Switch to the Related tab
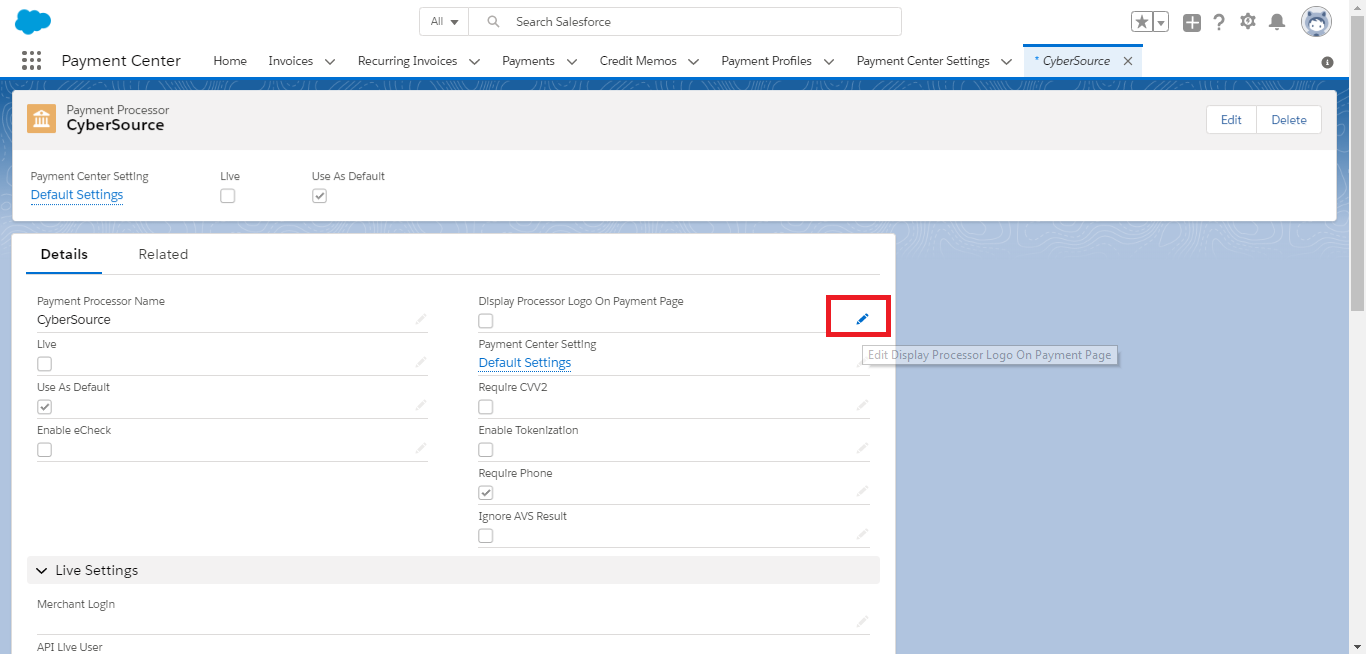 point(163,254)
